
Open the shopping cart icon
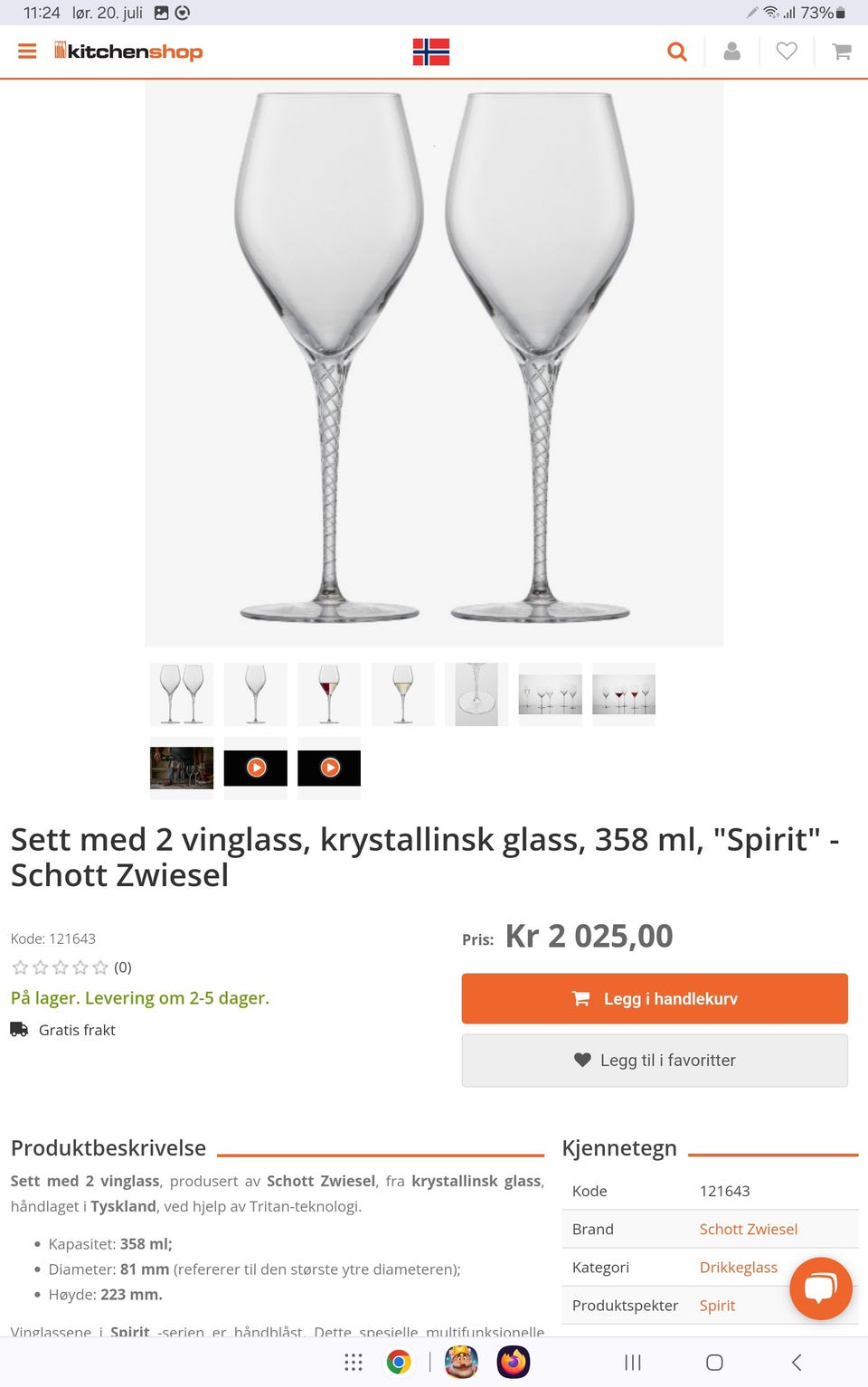[x=842, y=52]
